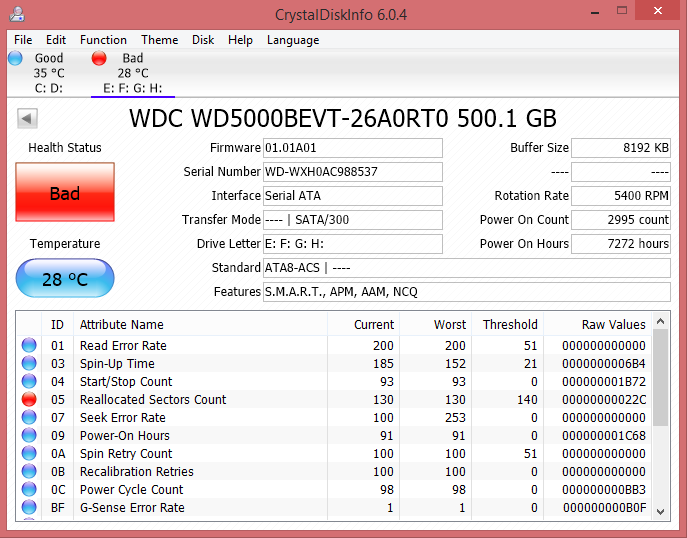Viewport: 687px width, 538px height.
Task: Maximize the CrystalDiskInfo window
Action: pyautogui.click(x=622, y=11)
